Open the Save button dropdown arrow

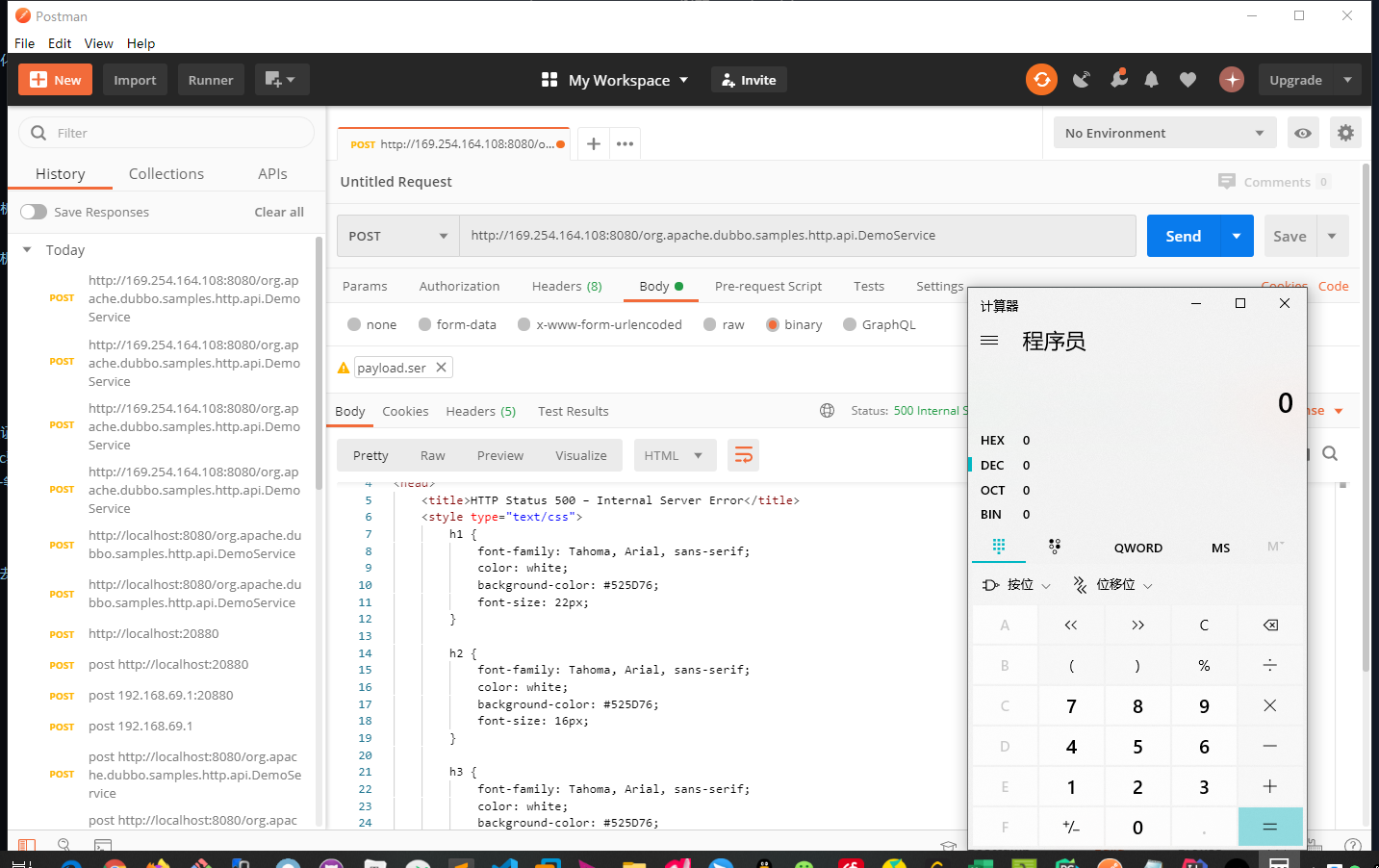pyautogui.click(x=1333, y=236)
